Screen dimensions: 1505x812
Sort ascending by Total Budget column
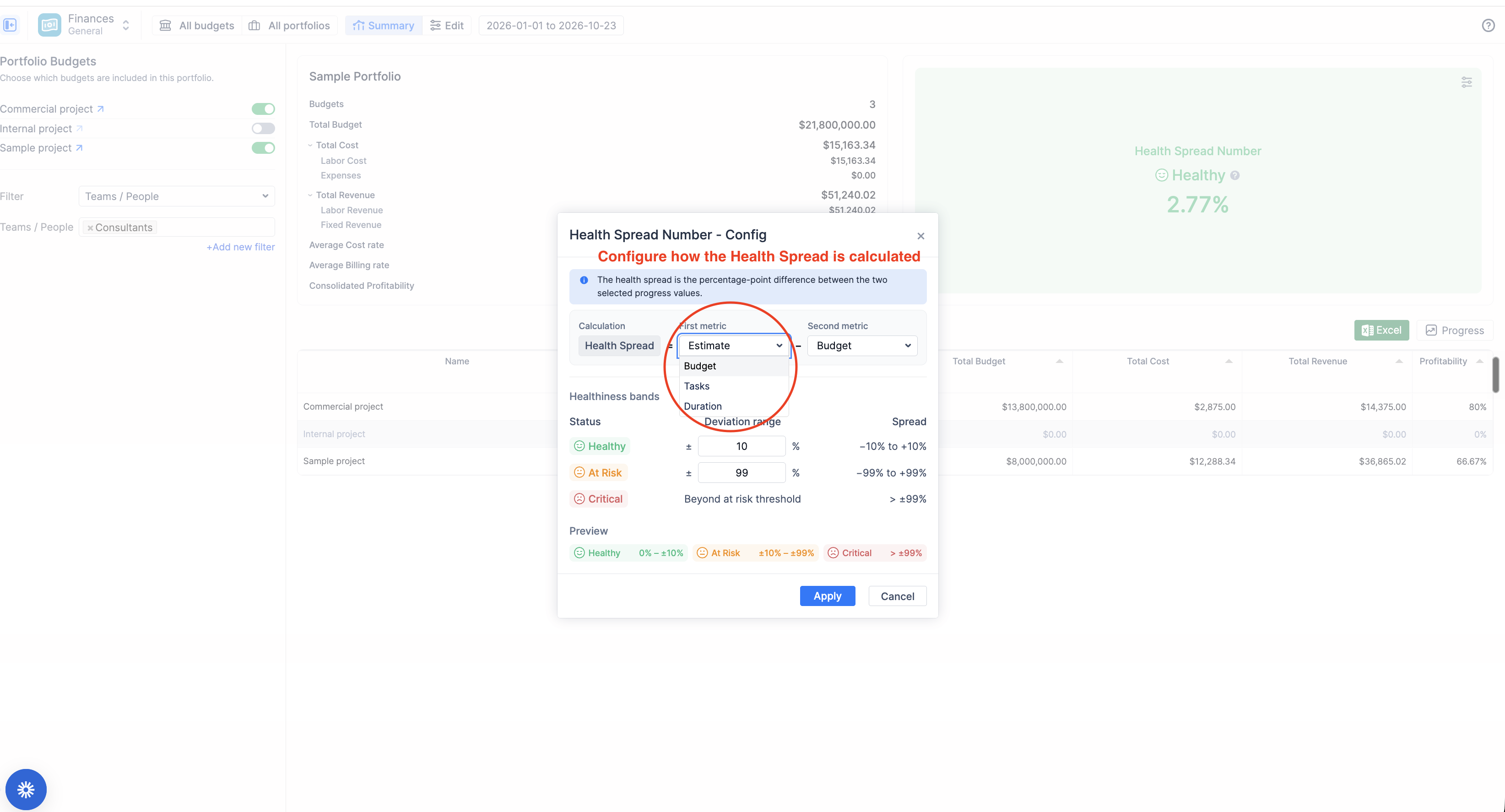click(1059, 361)
